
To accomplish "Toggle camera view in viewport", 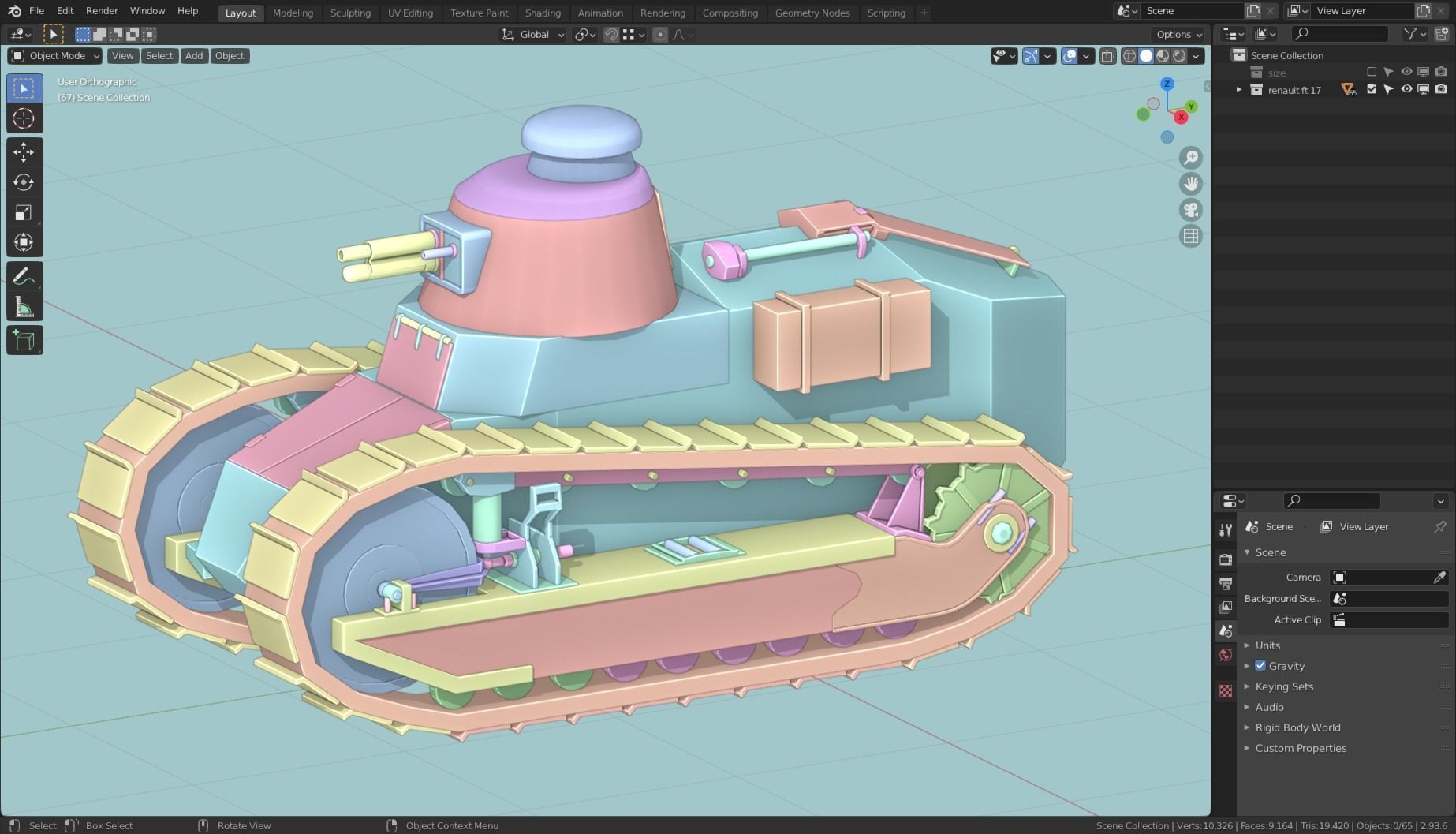I will pos(1190,210).
